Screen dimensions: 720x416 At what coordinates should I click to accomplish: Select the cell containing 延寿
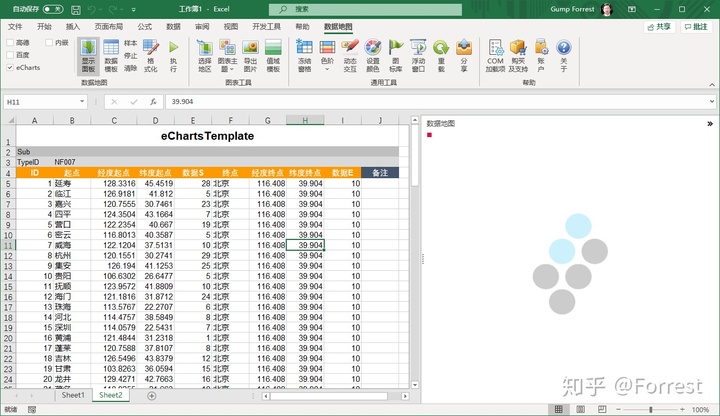[72, 183]
